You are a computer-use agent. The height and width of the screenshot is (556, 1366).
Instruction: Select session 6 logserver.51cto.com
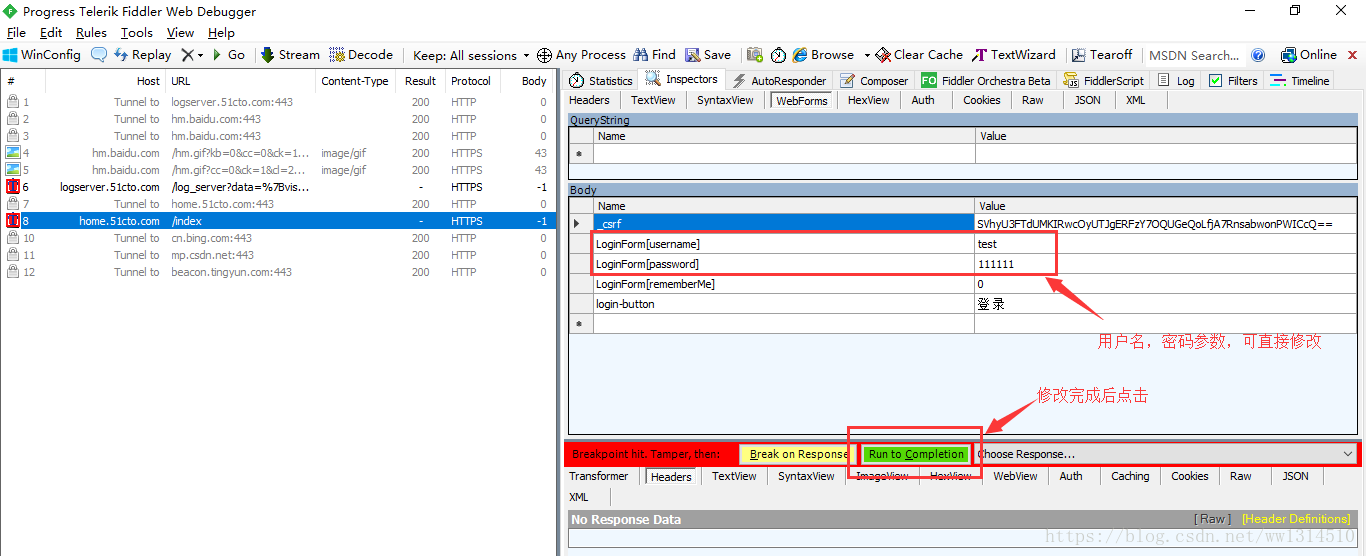[x=277, y=187]
